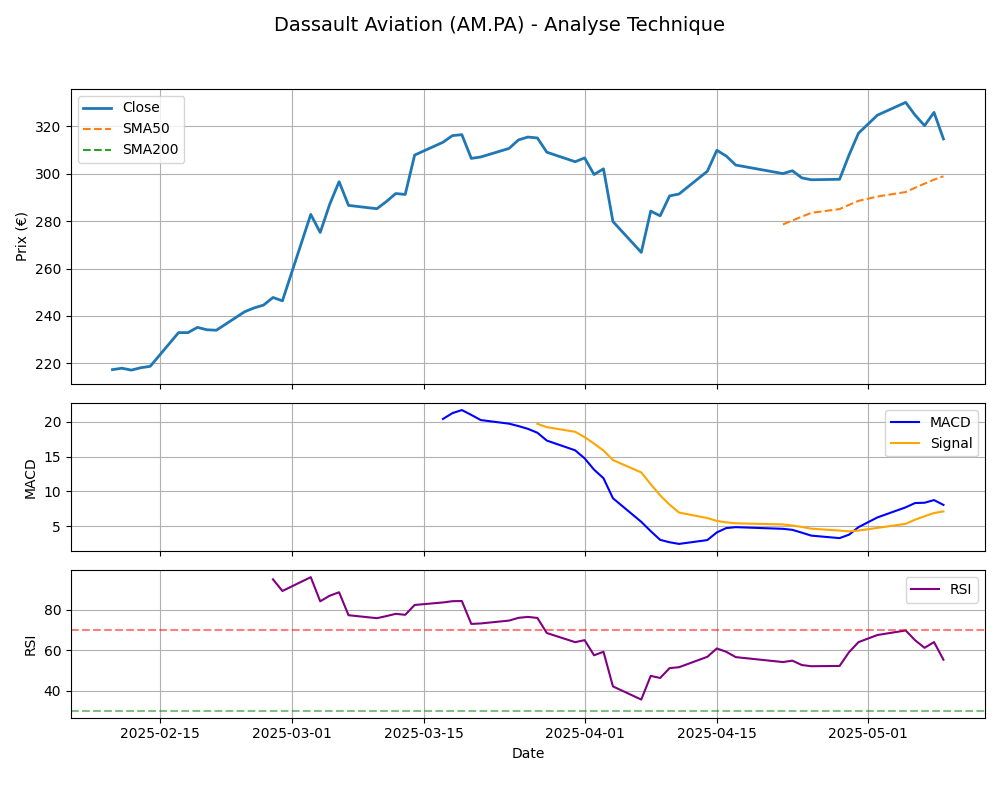1000x800 pixels.
Task: Click the "5" tick on the MACD axis
Action: (x=57, y=527)
